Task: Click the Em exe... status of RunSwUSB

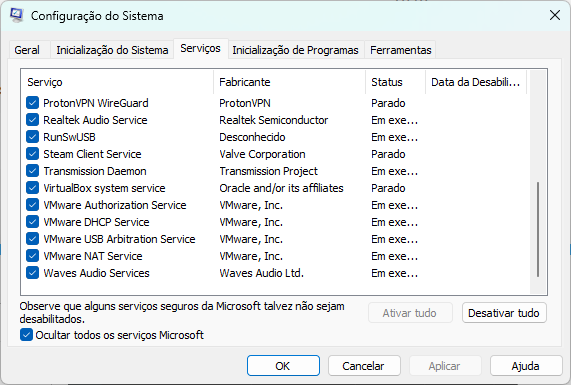Action: pyautogui.click(x=394, y=137)
